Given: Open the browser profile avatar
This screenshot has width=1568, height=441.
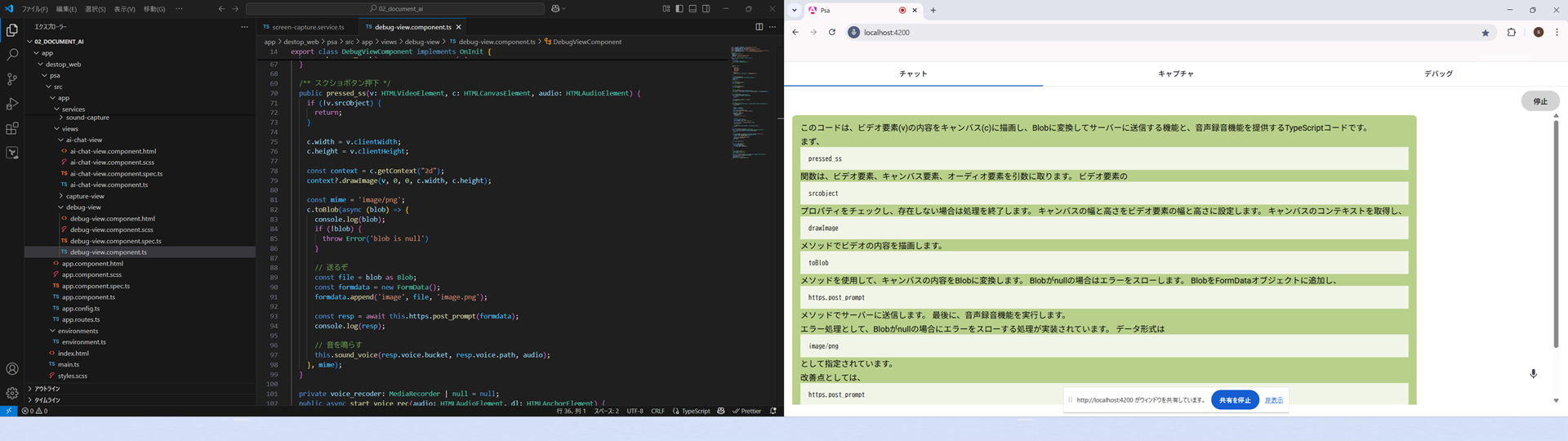Looking at the screenshot, I should coord(1539,33).
